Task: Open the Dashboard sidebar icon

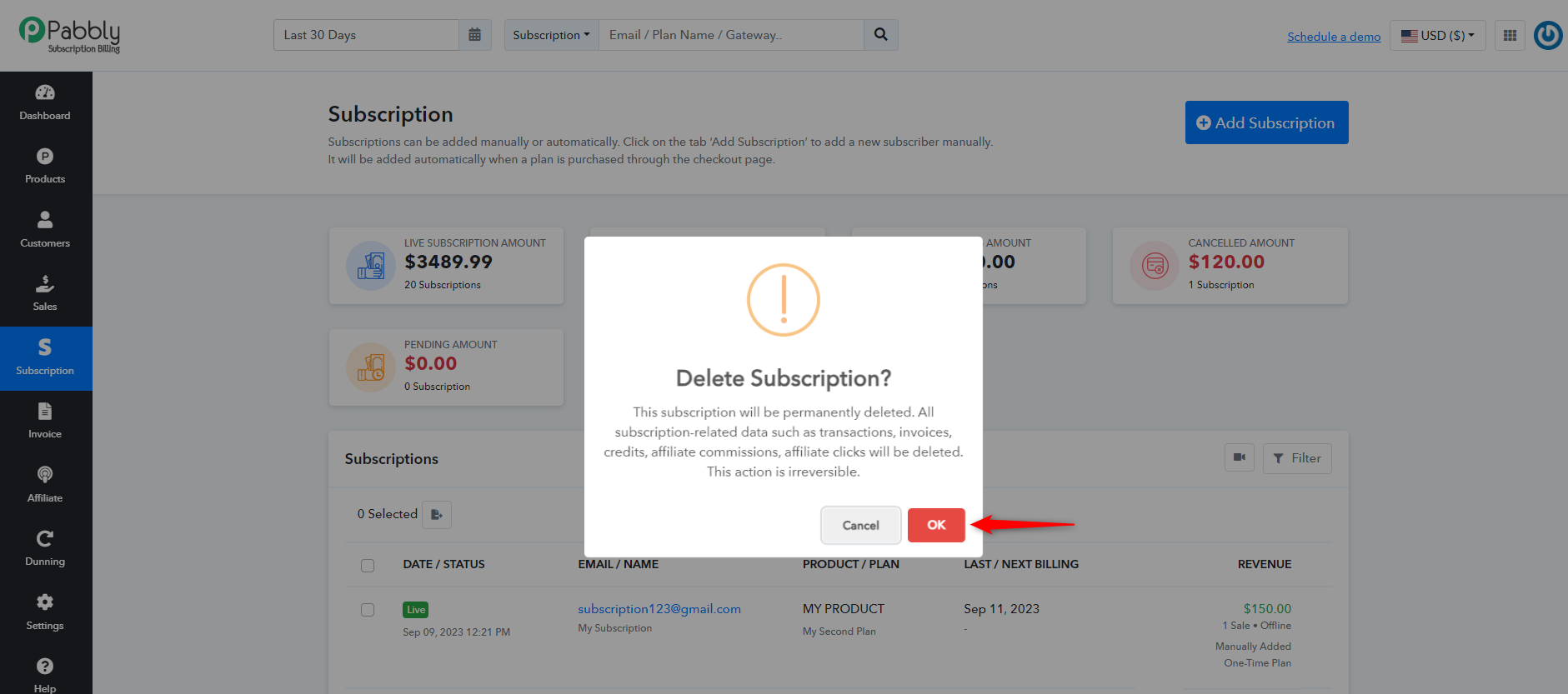Action: click(x=45, y=102)
